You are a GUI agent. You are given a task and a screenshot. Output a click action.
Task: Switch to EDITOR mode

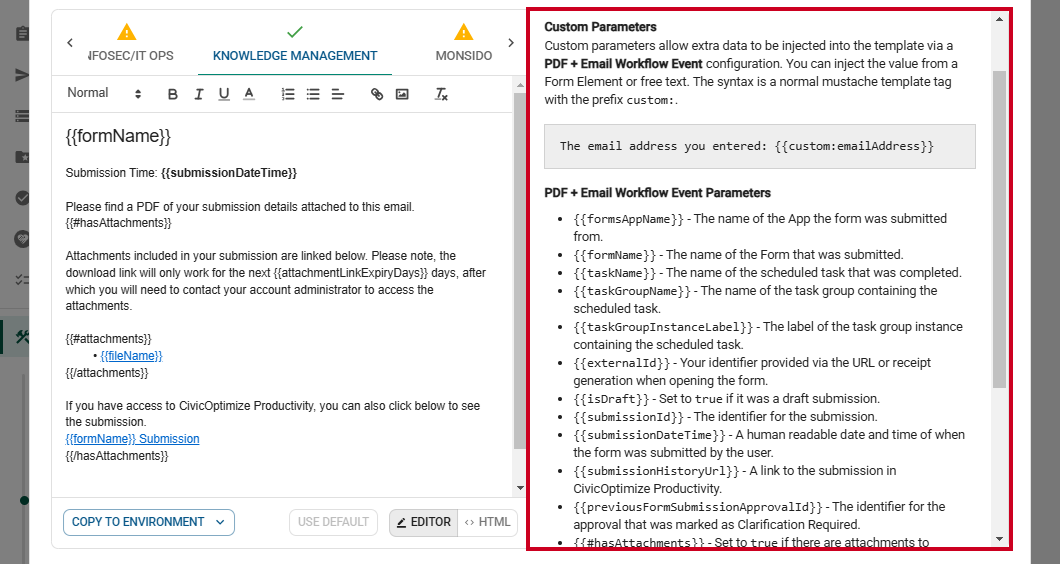pos(424,522)
